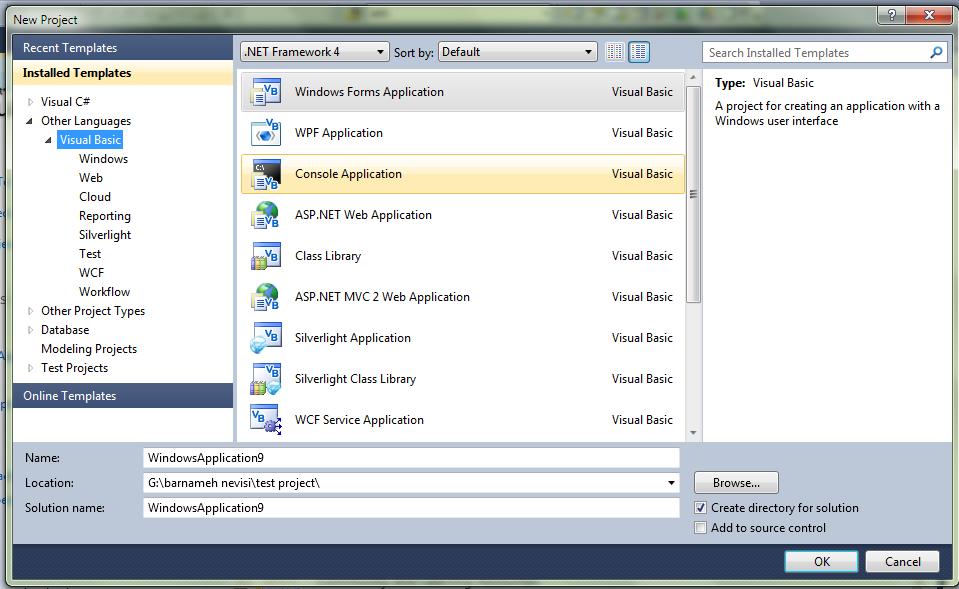Toggle Create directory for solution checkbox
The width and height of the screenshot is (959, 589).
click(x=700, y=508)
